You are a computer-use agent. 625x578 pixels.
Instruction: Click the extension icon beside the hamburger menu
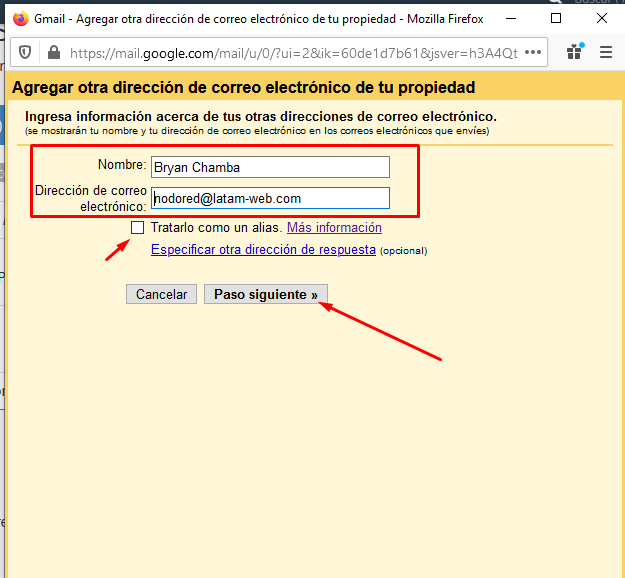[x=574, y=53]
